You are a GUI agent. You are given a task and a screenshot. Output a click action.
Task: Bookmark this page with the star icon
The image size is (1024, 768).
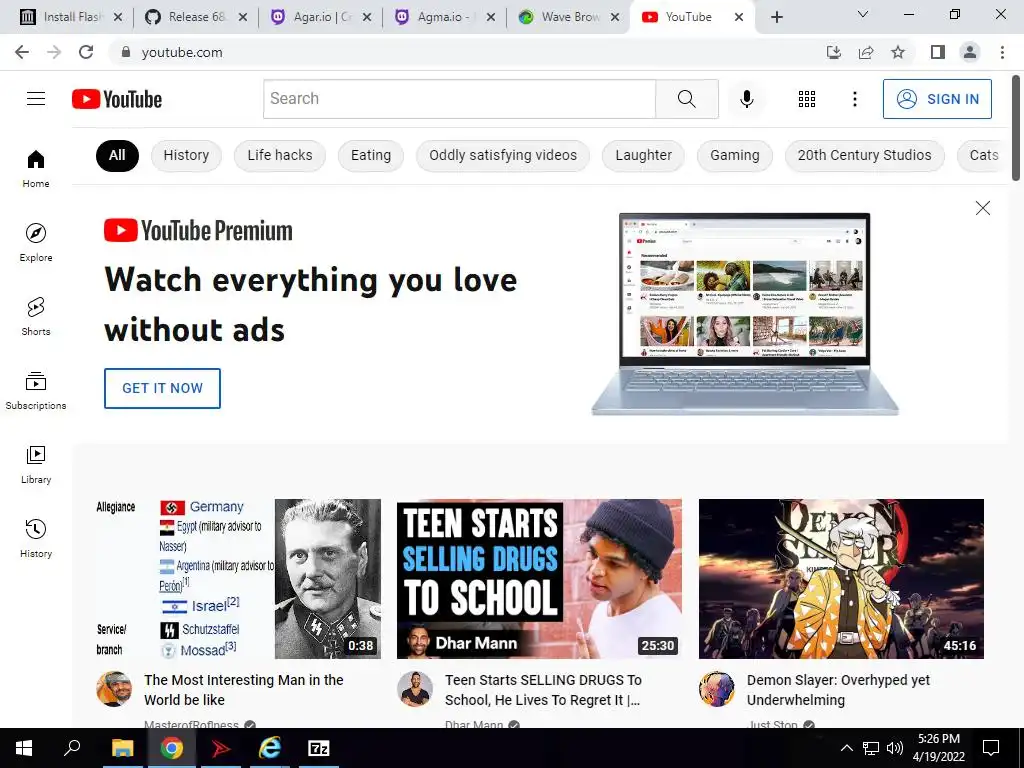point(898,52)
